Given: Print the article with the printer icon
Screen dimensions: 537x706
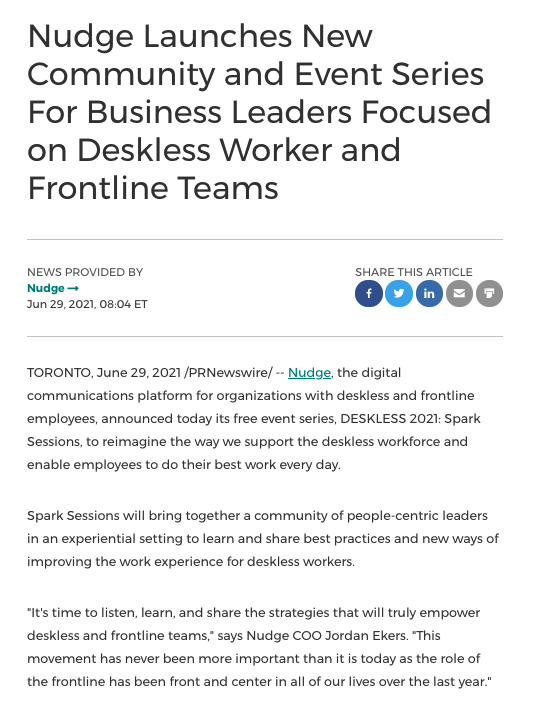Looking at the screenshot, I should (x=489, y=294).
